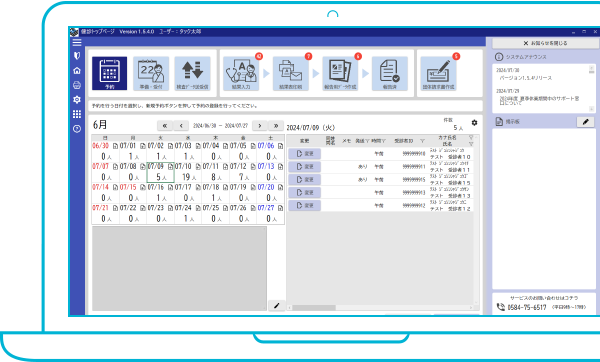Click 変更 button for テスト 受診者12

click(304, 205)
